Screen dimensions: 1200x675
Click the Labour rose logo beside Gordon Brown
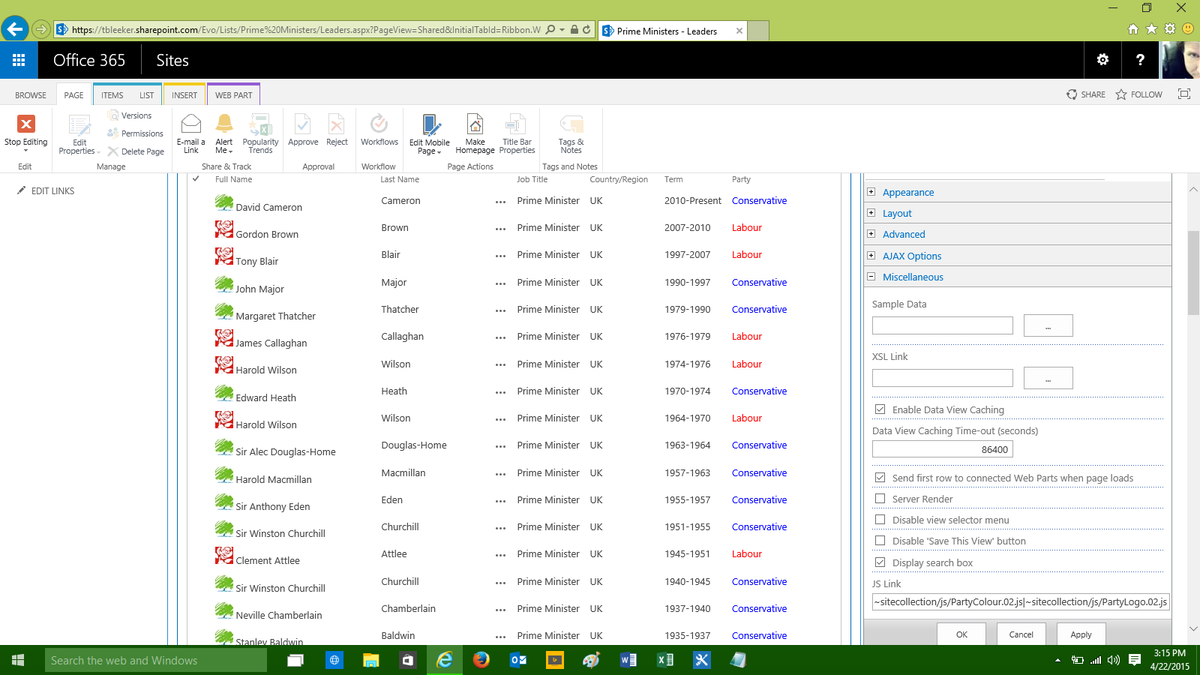tap(224, 229)
